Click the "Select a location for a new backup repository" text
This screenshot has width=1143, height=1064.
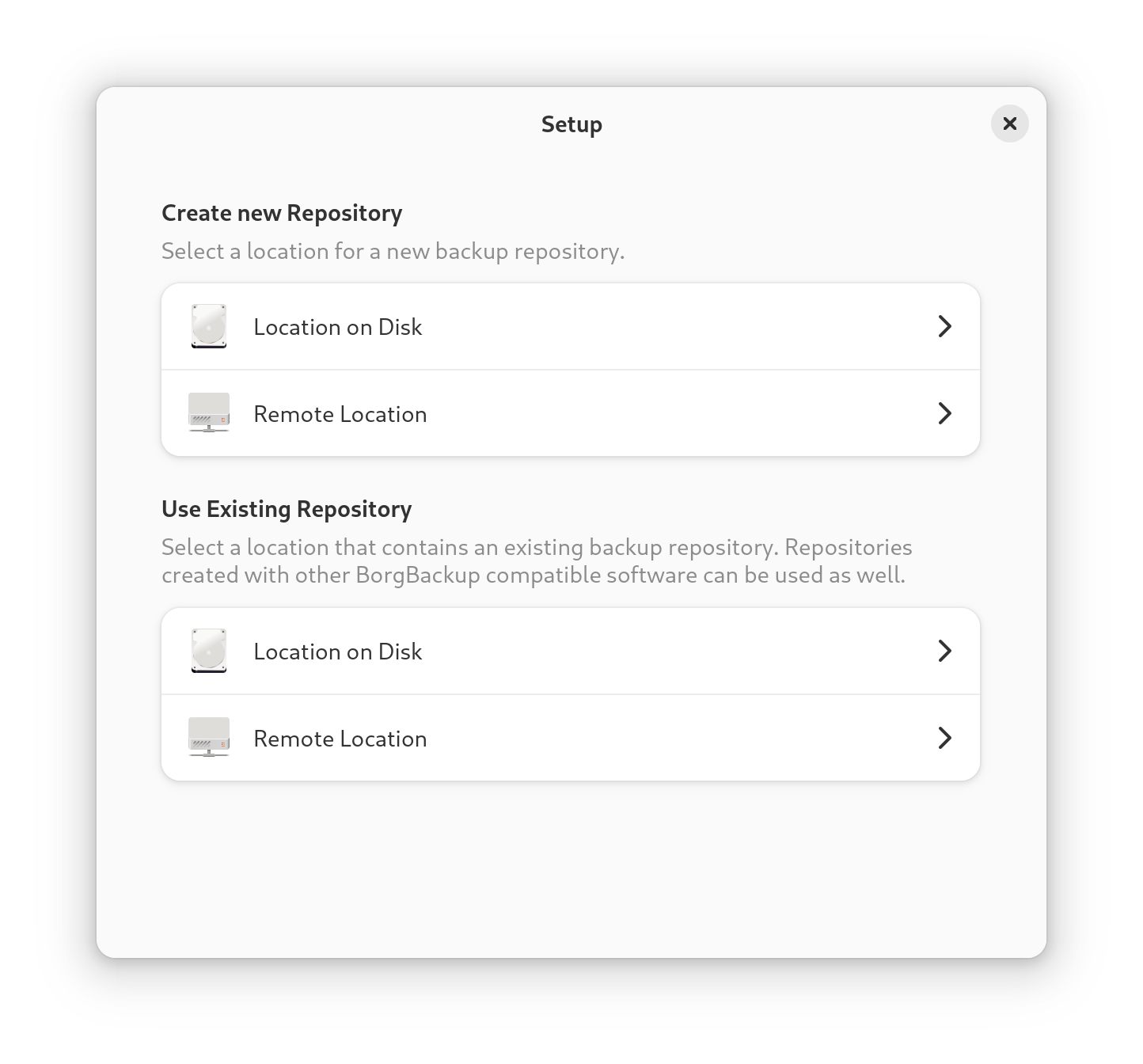(x=393, y=252)
